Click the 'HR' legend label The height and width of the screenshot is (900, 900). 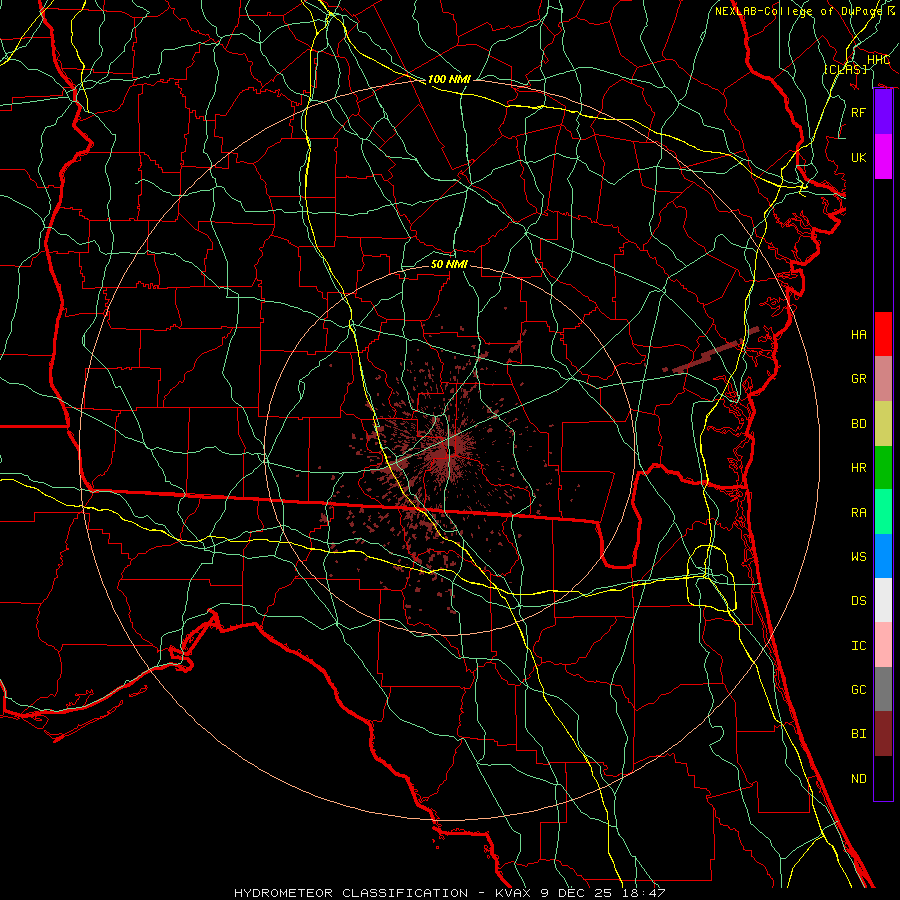[x=859, y=468]
